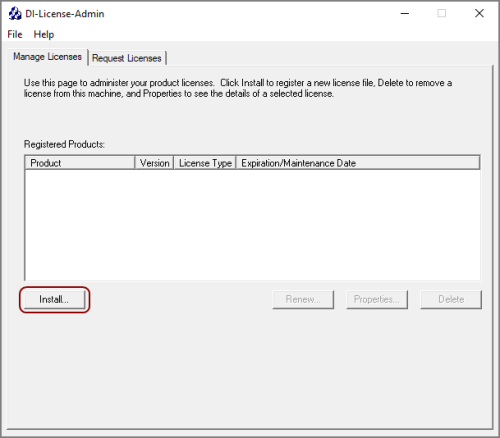Open license Properties... button
Image resolution: width=500 pixels, height=438 pixels.
click(377, 299)
